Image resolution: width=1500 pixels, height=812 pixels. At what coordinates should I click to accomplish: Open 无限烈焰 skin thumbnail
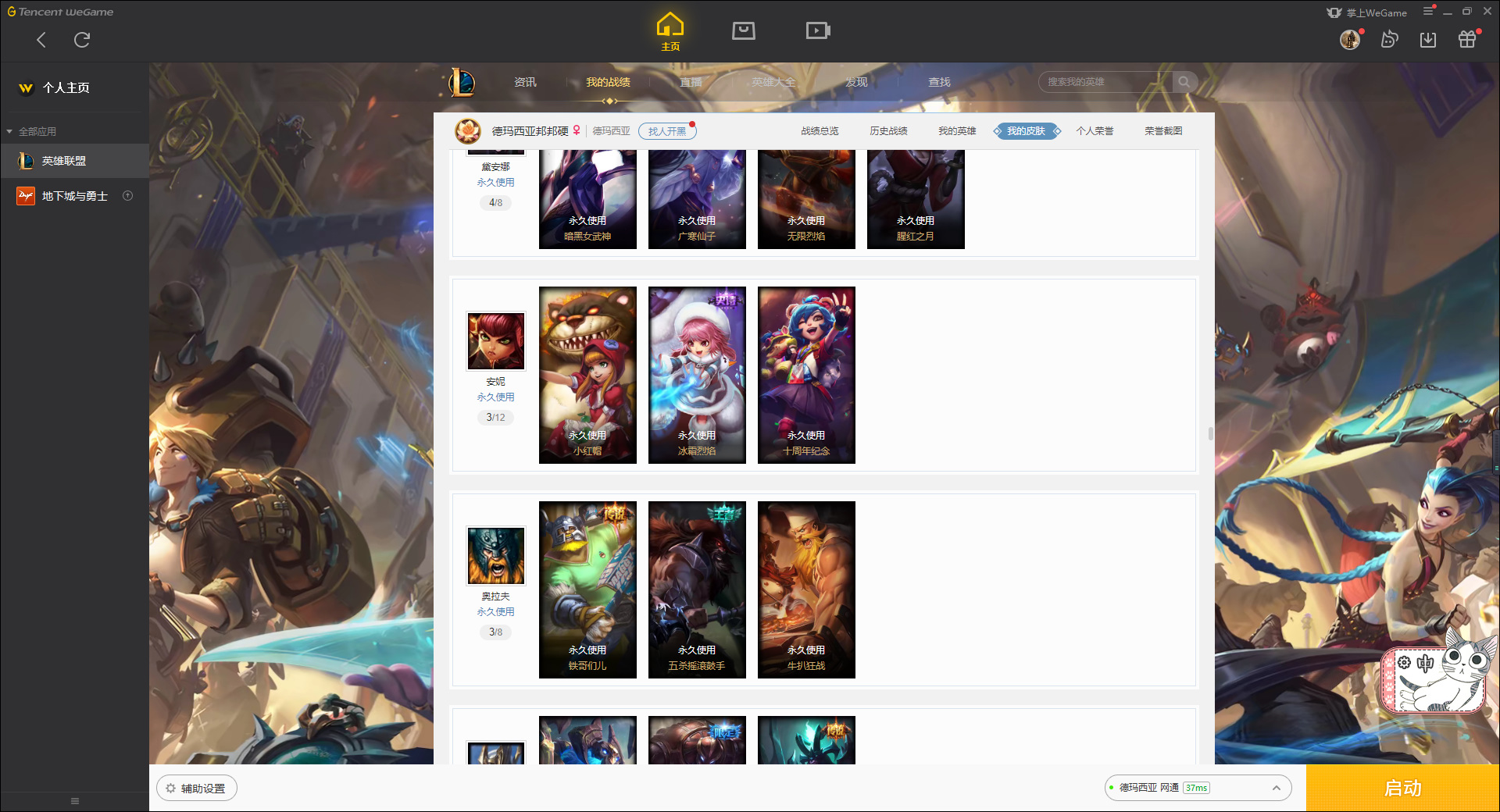click(806, 199)
